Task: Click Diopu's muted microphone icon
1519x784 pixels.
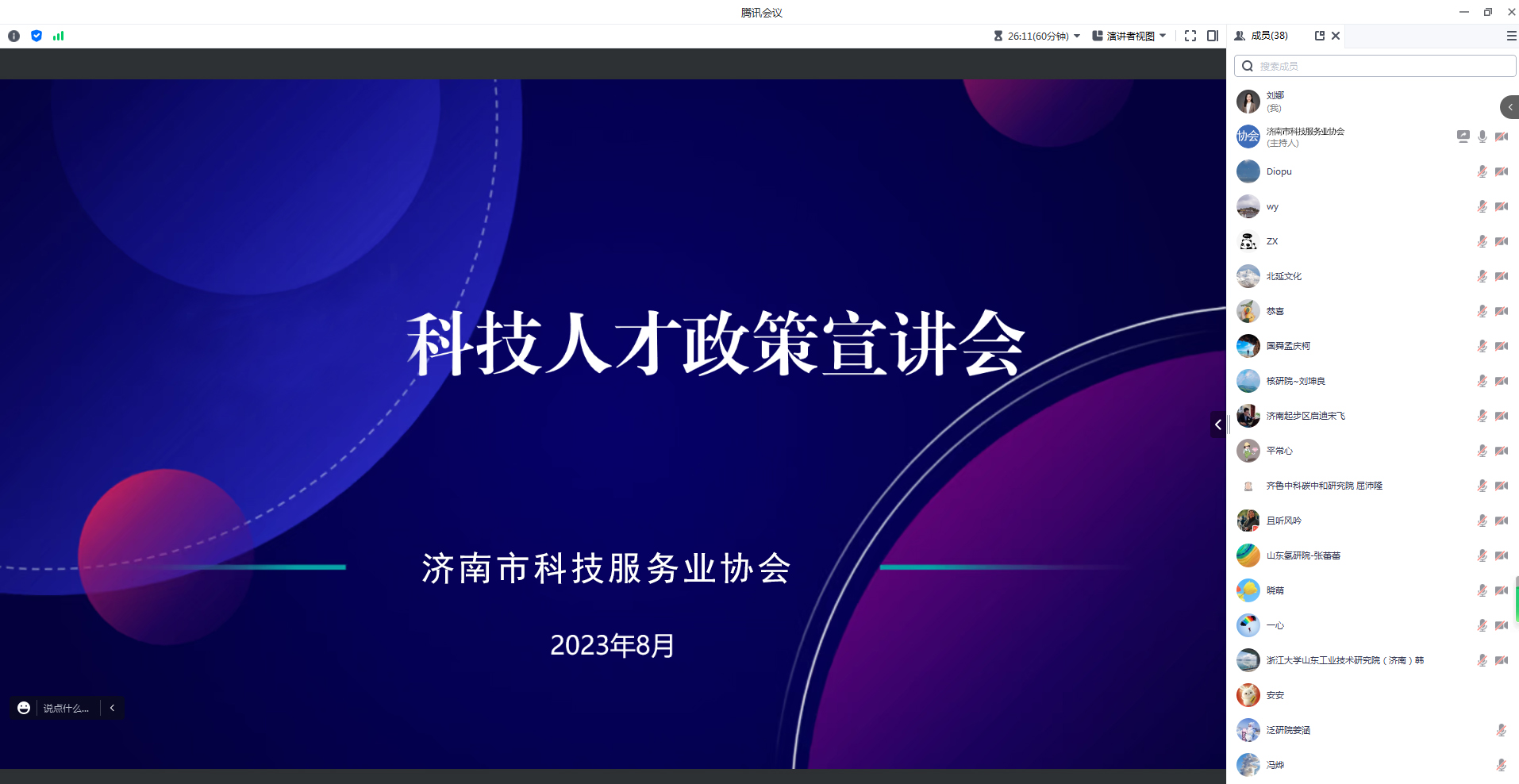Action: pos(1482,171)
